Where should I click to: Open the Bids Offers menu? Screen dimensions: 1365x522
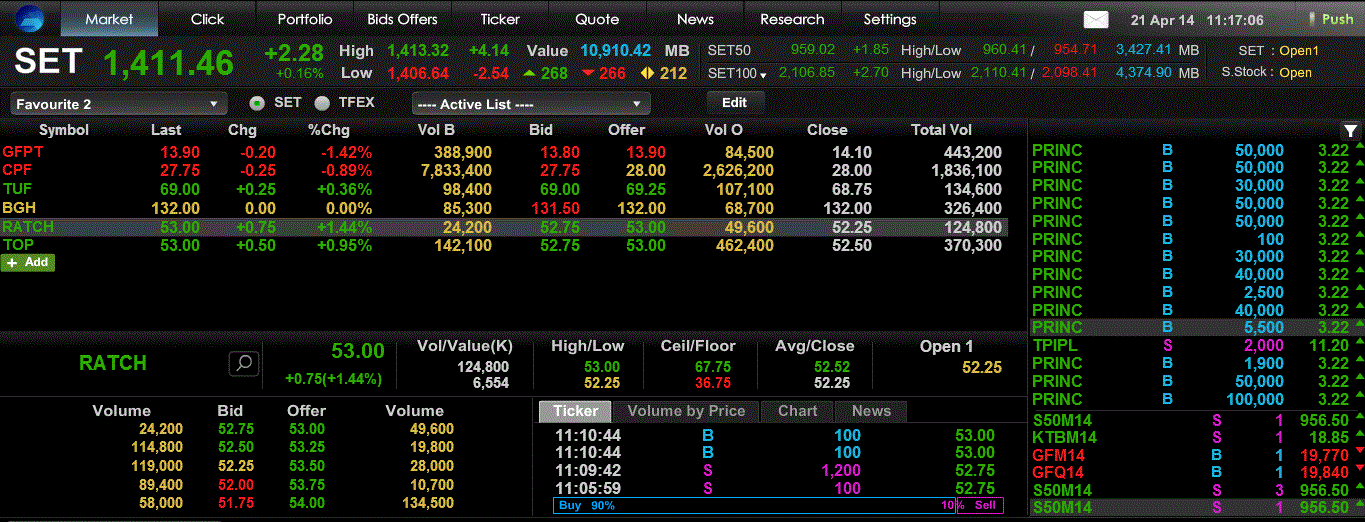coord(402,19)
